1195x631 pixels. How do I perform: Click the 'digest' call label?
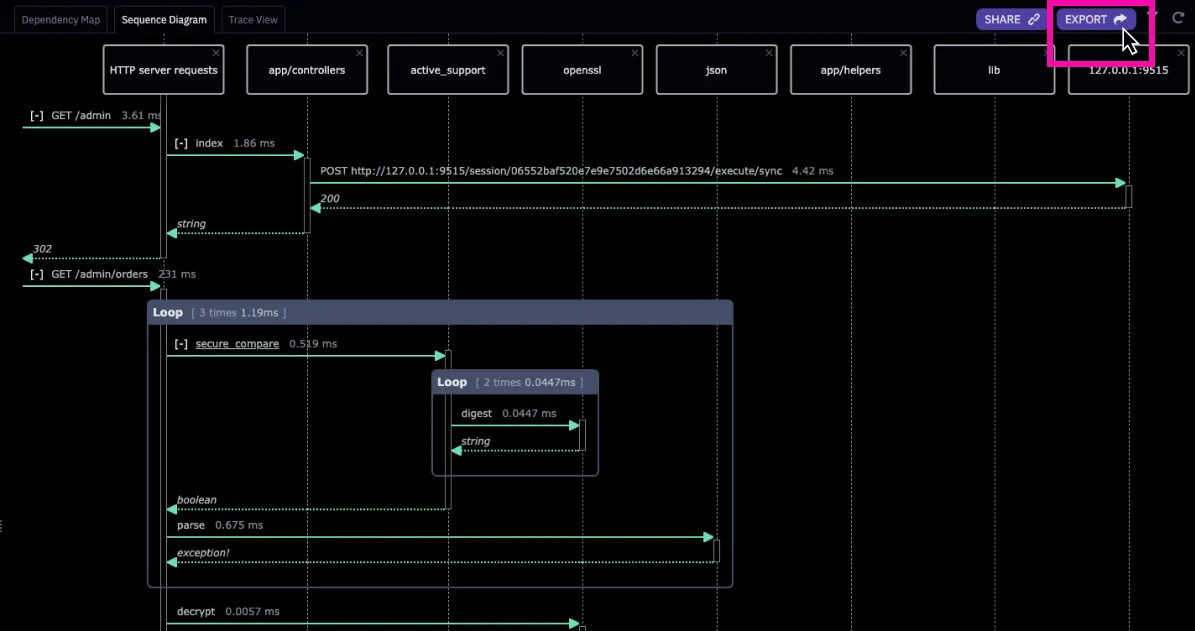point(476,414)
